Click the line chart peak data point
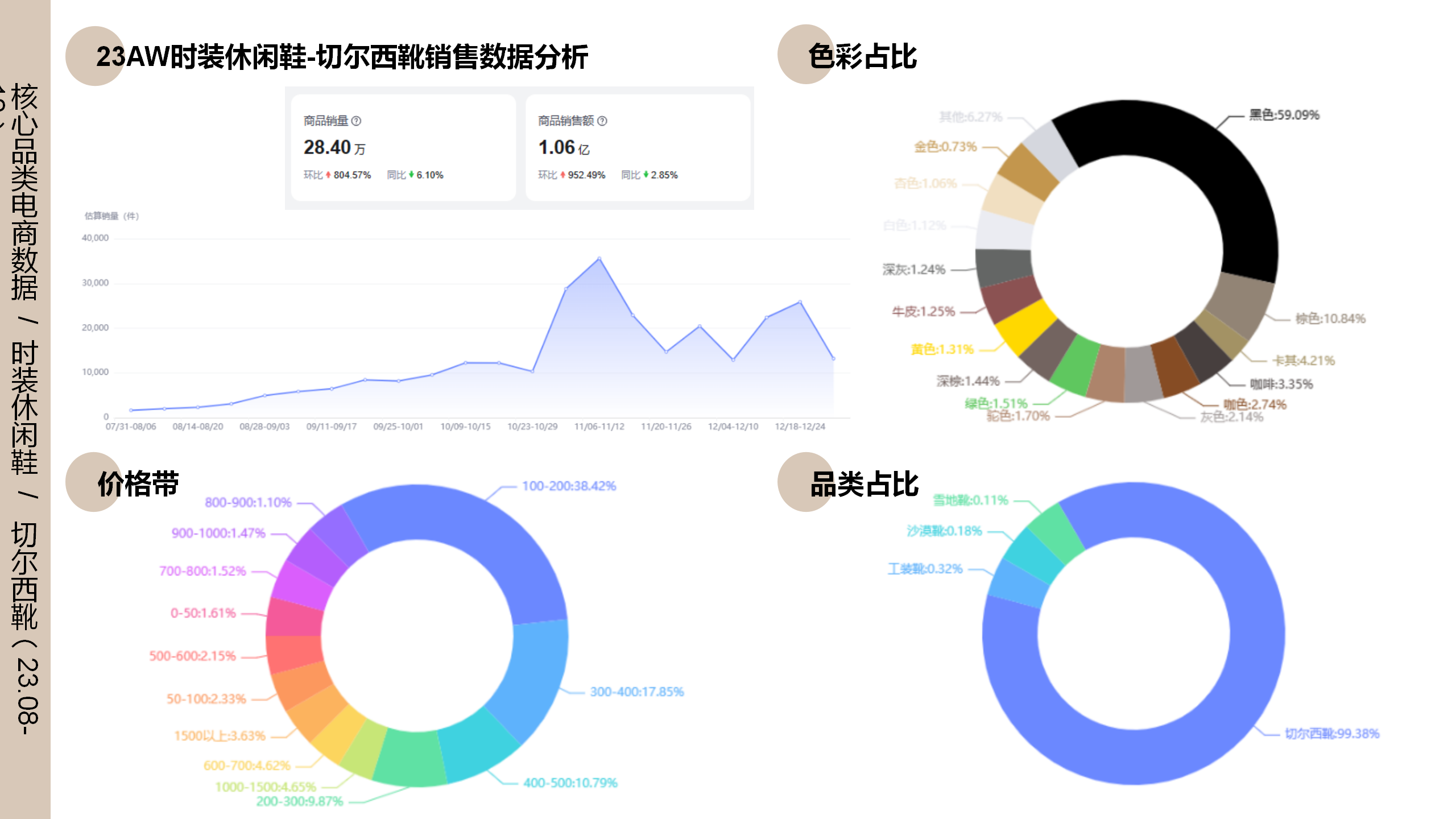 click(599, 259)
